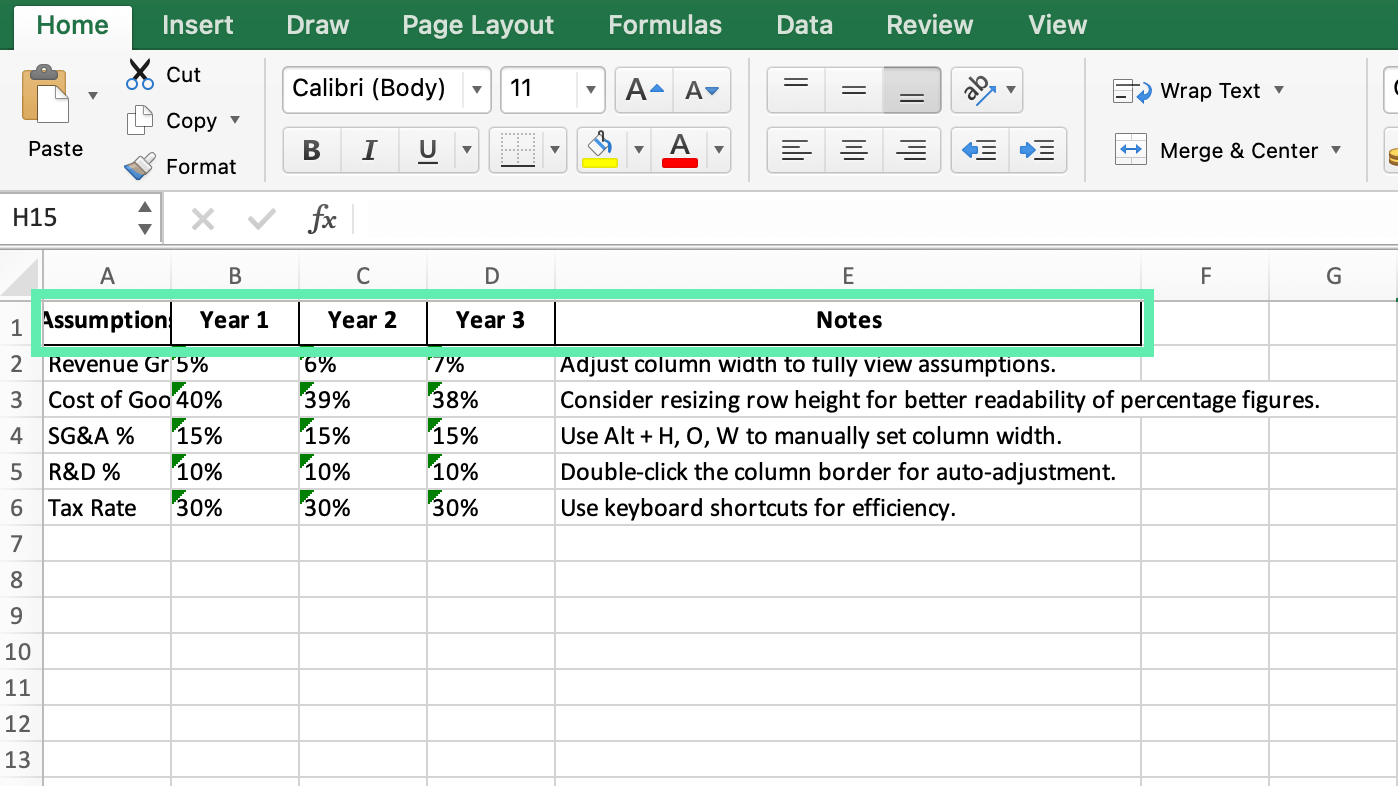Open the Data ribbon tab
The width and height of the screenshot is (1398, 786).
804,25
